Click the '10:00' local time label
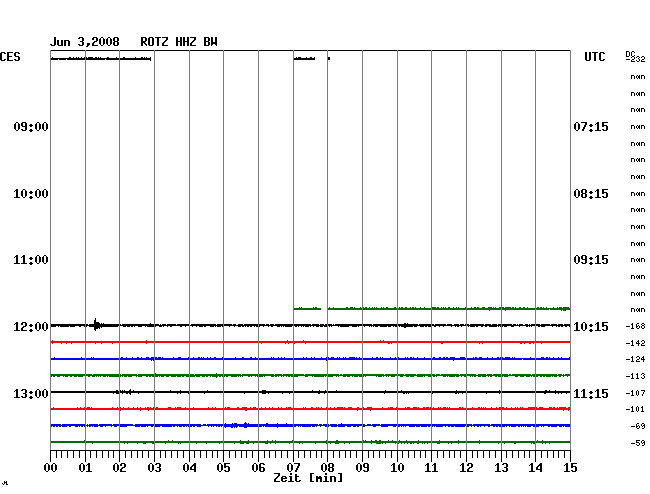 pos(31,194)
